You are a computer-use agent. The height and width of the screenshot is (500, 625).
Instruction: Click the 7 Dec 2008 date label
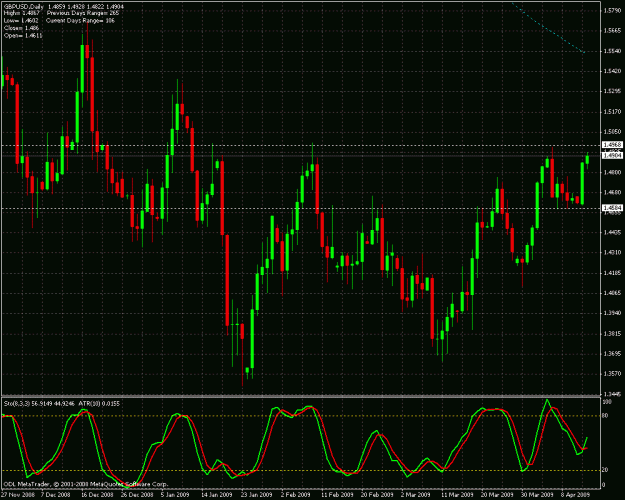pos(55,495)
